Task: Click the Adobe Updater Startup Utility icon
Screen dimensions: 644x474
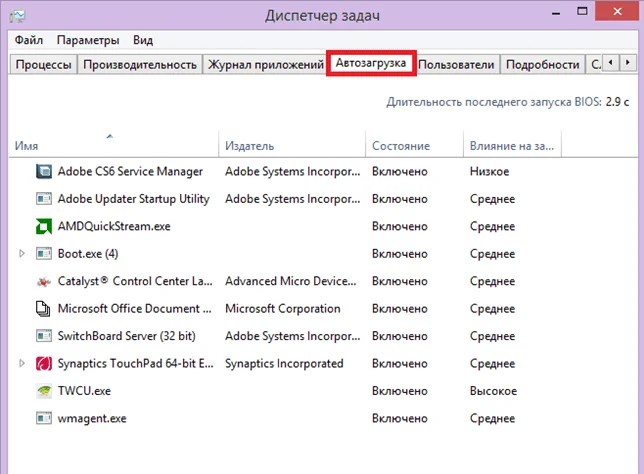Action: click(43, 199)
